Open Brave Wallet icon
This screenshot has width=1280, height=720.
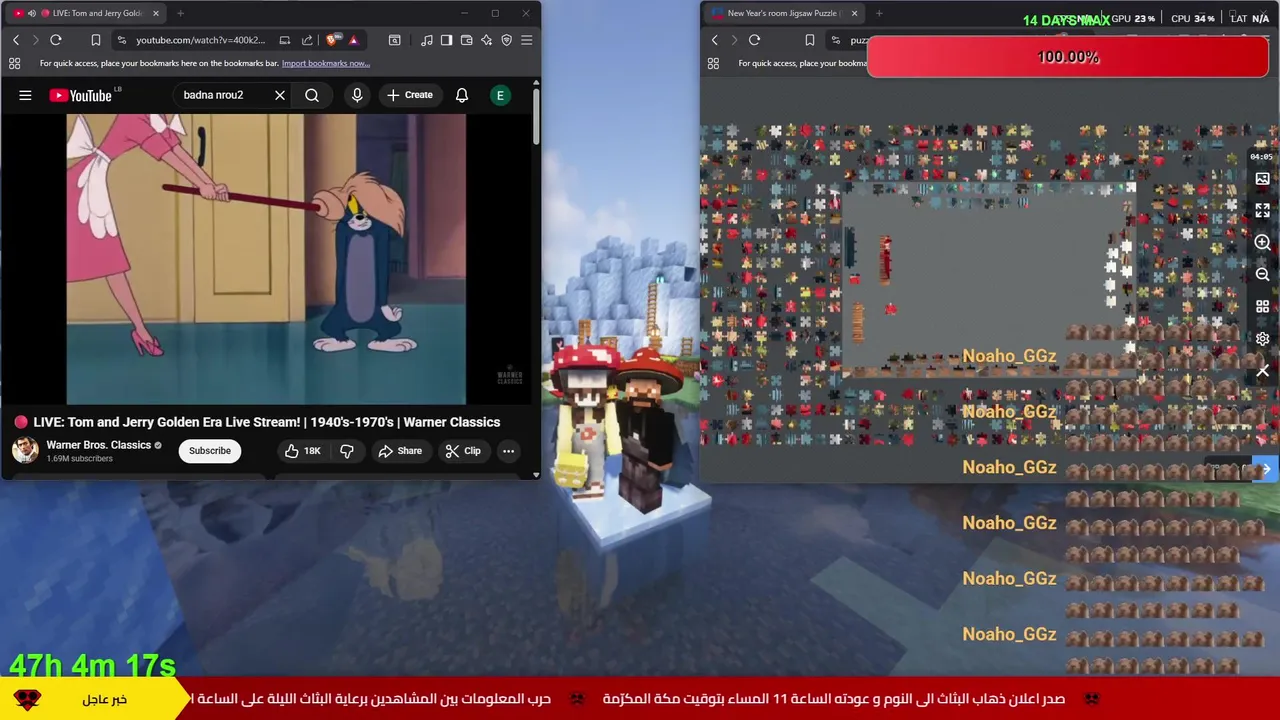466,40
